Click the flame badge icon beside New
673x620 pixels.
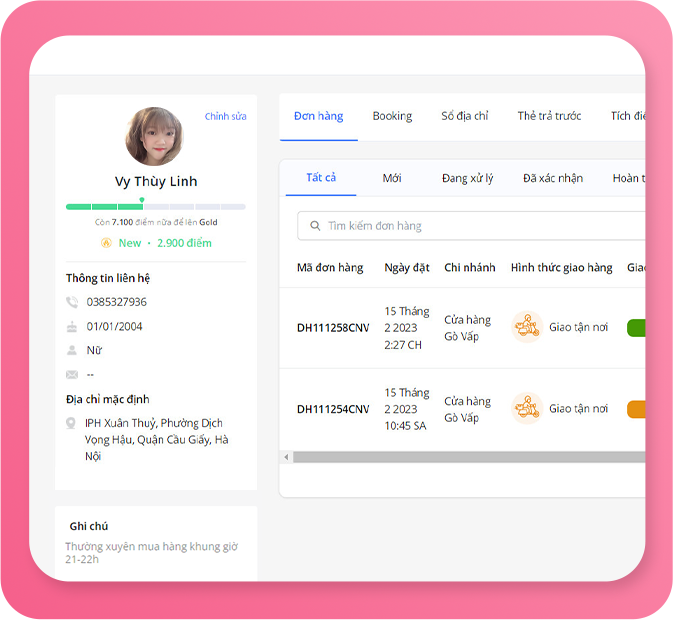tap(106, 243)
